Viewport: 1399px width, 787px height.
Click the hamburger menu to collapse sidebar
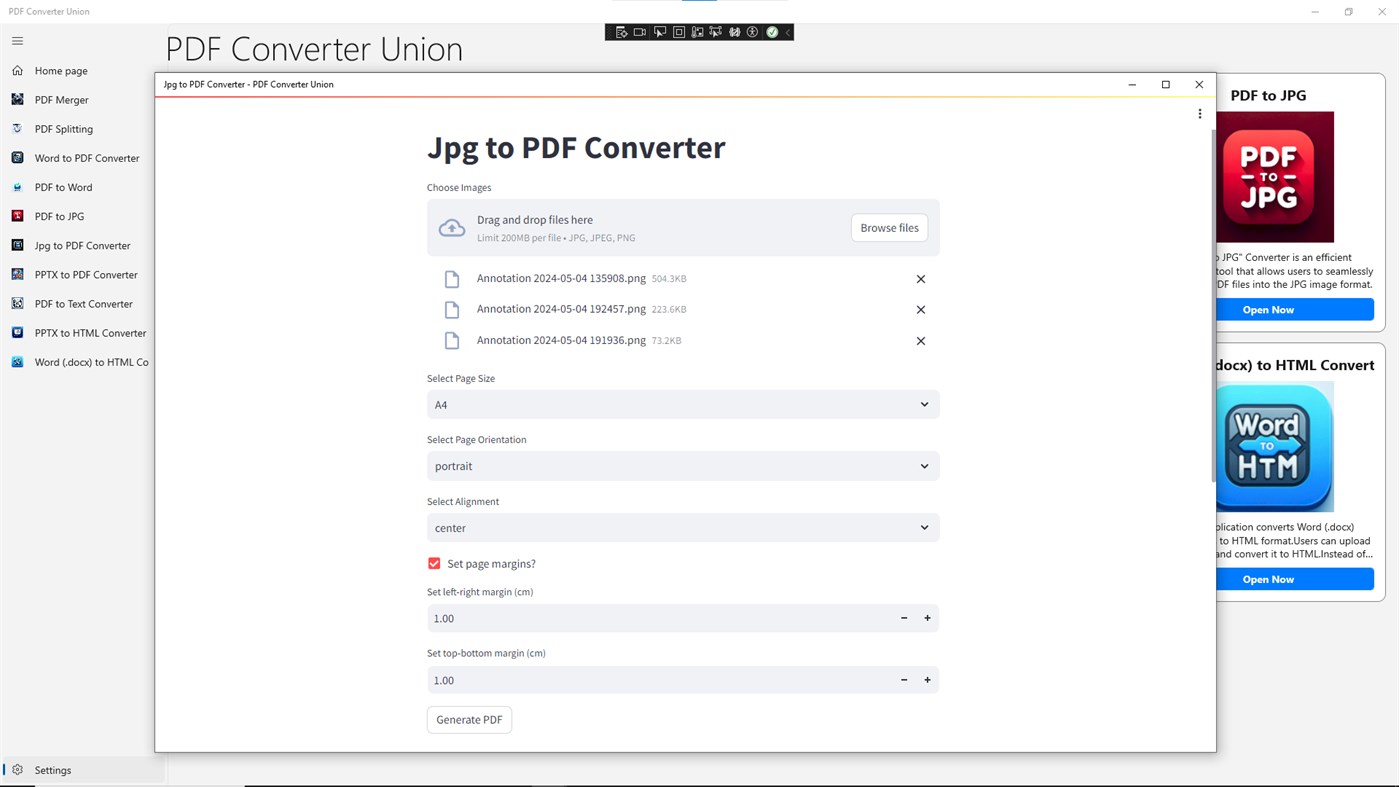[17, 41]
